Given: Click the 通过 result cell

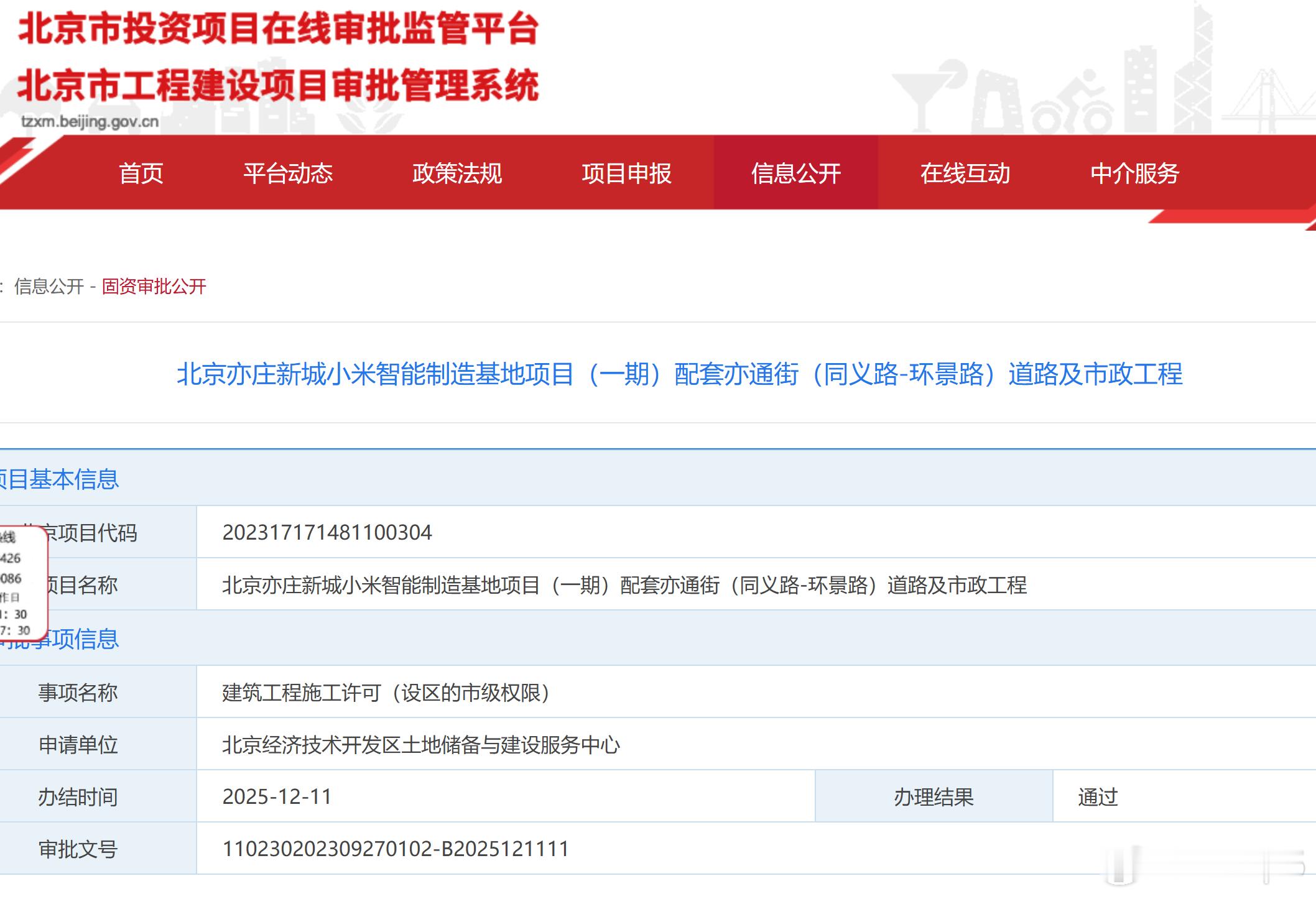Looking at the screenshot, I should [1098, 797].
